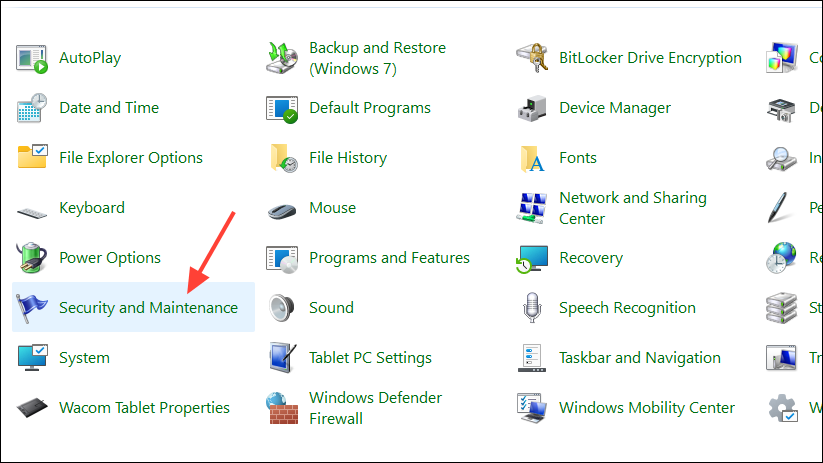
Task: Open the System monitor icon
Action: click(x=32, y=357)
